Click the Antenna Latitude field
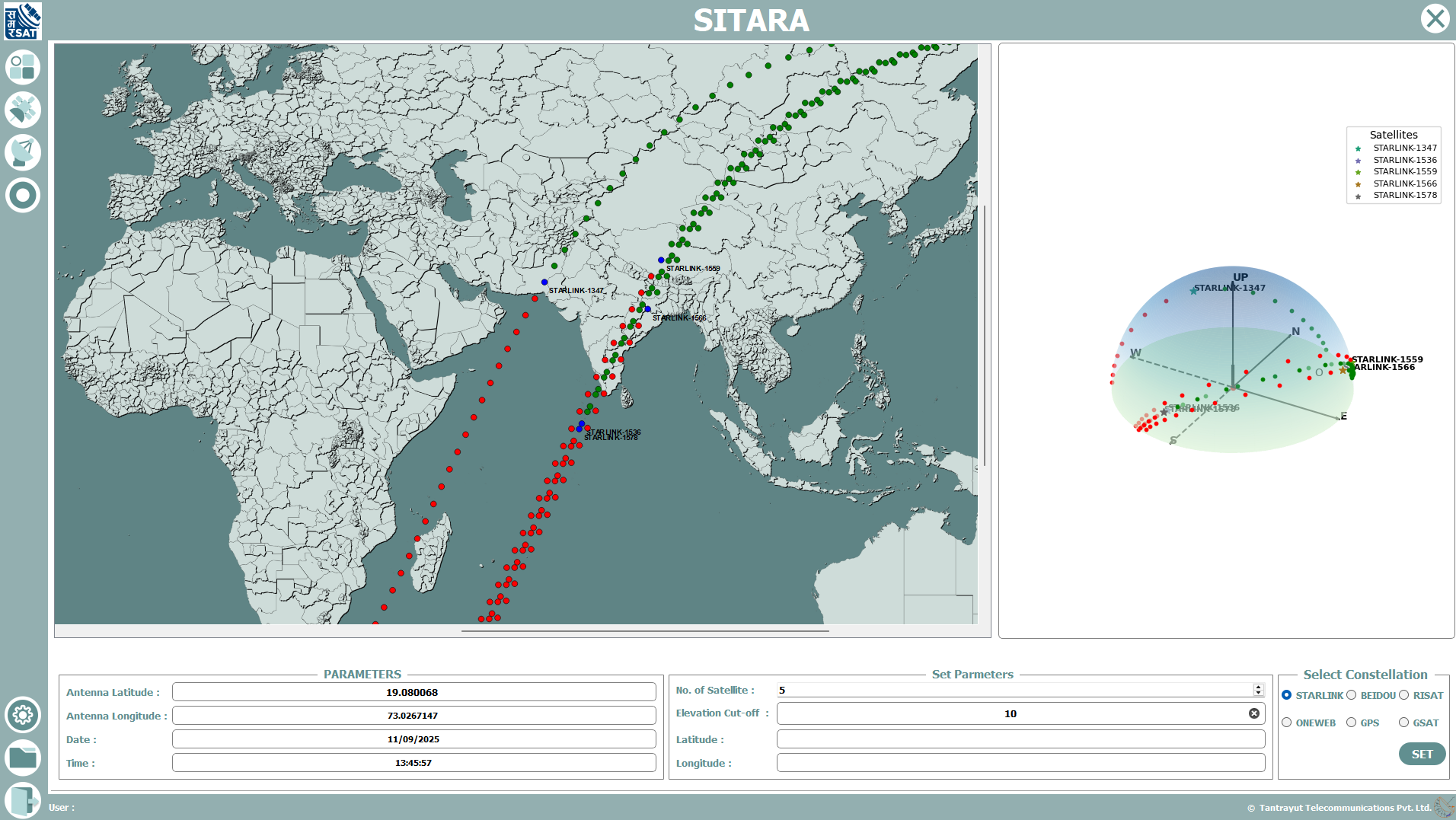The height and width of the screenshot is (820, 1456). click(x=413, y=692)
